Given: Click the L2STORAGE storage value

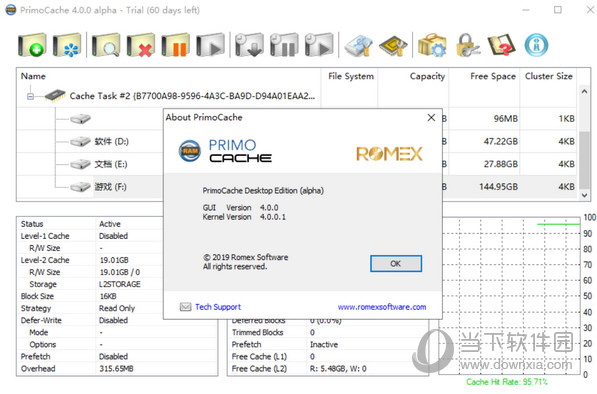Looking at the screenshot, I should pyautogui.click(x=120, y=284).
